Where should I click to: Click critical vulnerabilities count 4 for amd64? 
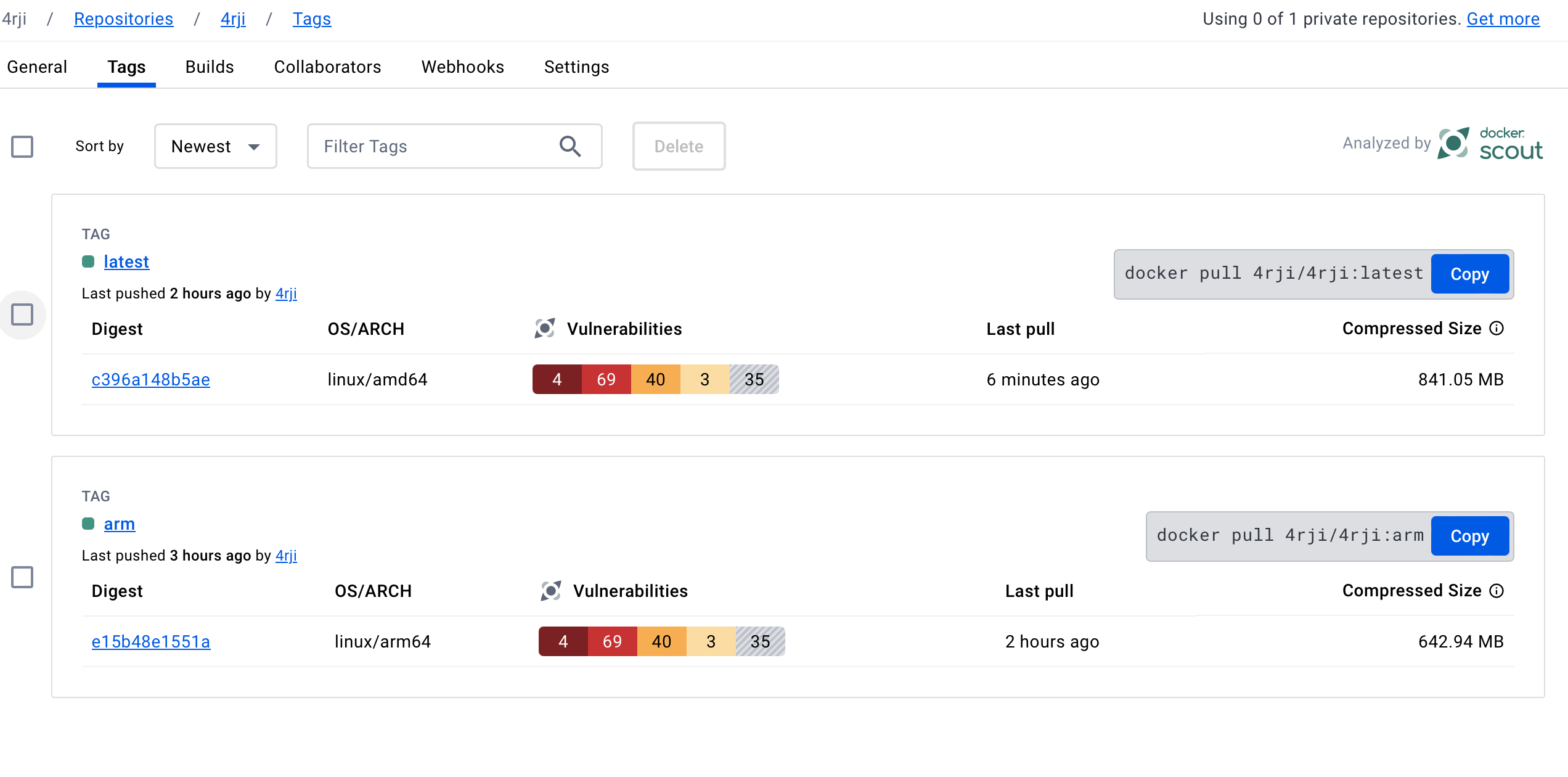click(557, 379)
